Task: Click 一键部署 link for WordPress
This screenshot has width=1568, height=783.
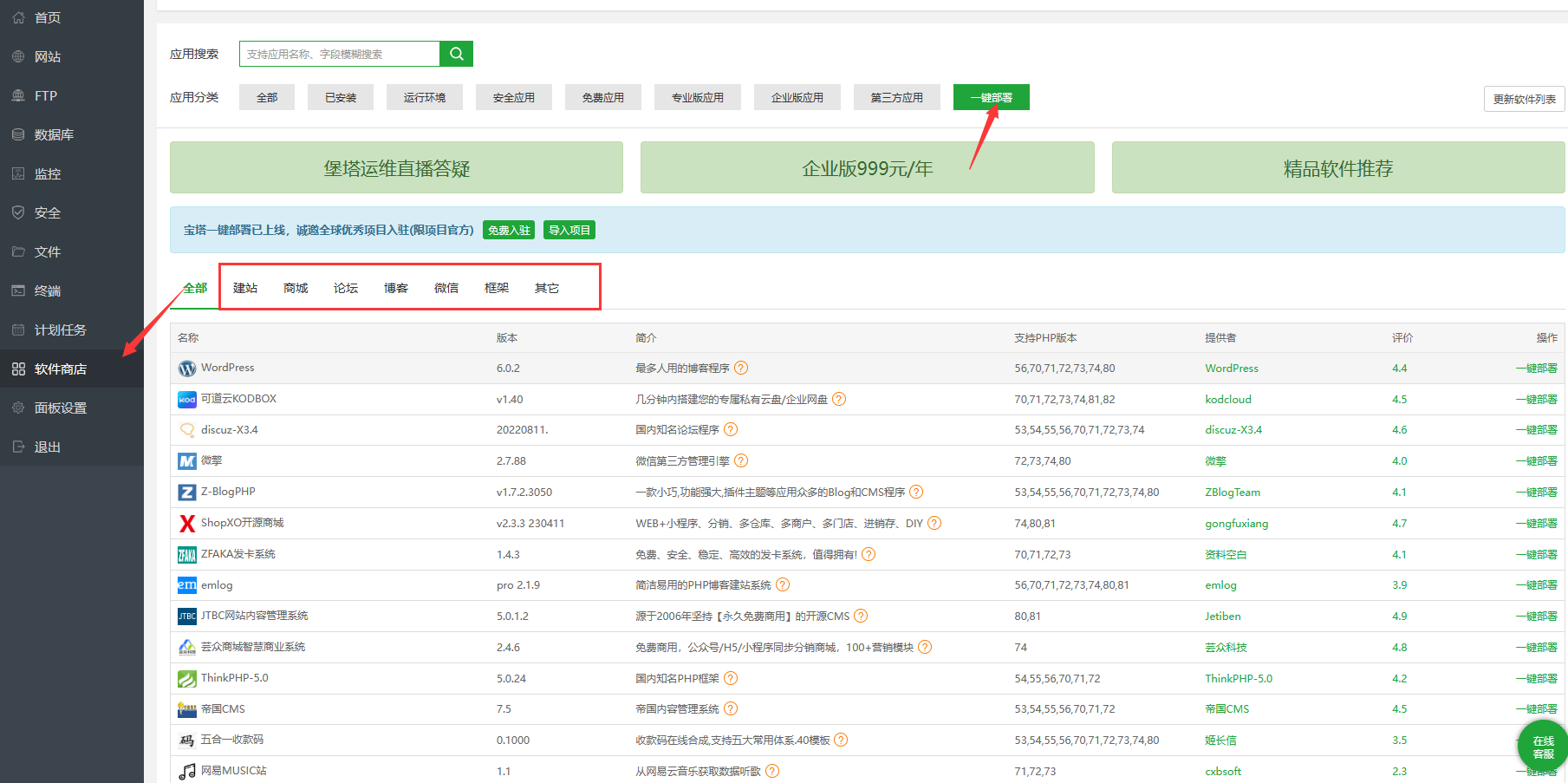Action: [1536, 368]
